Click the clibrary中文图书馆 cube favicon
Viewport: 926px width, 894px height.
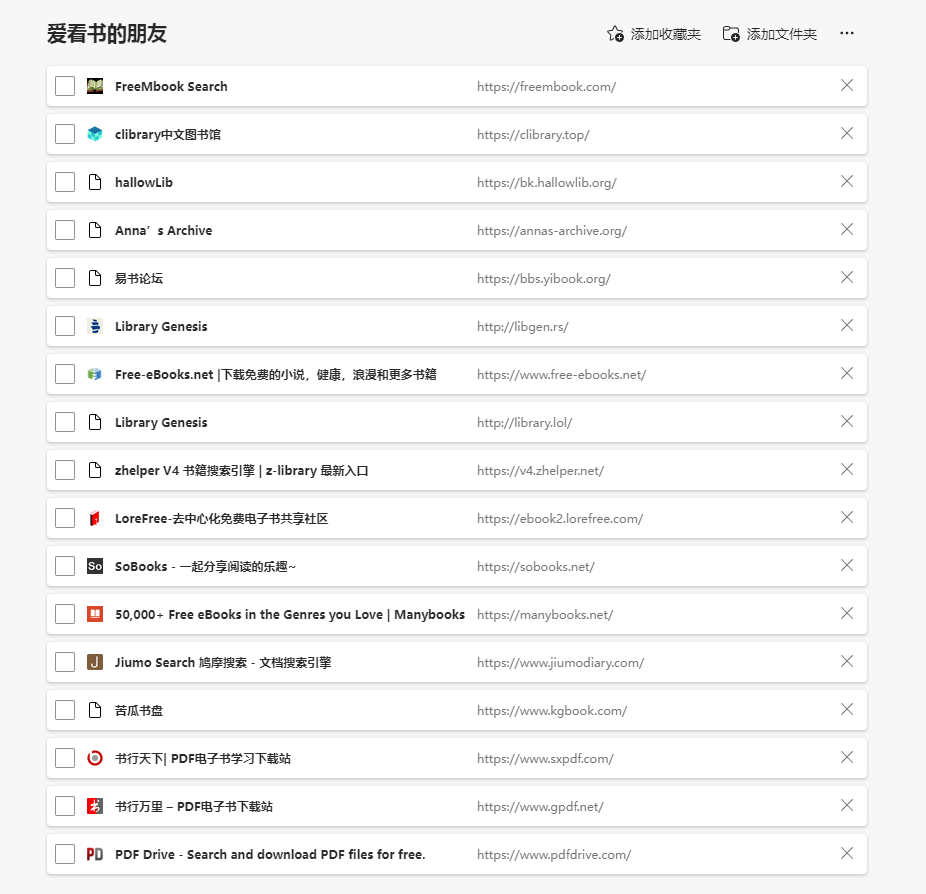95,134
